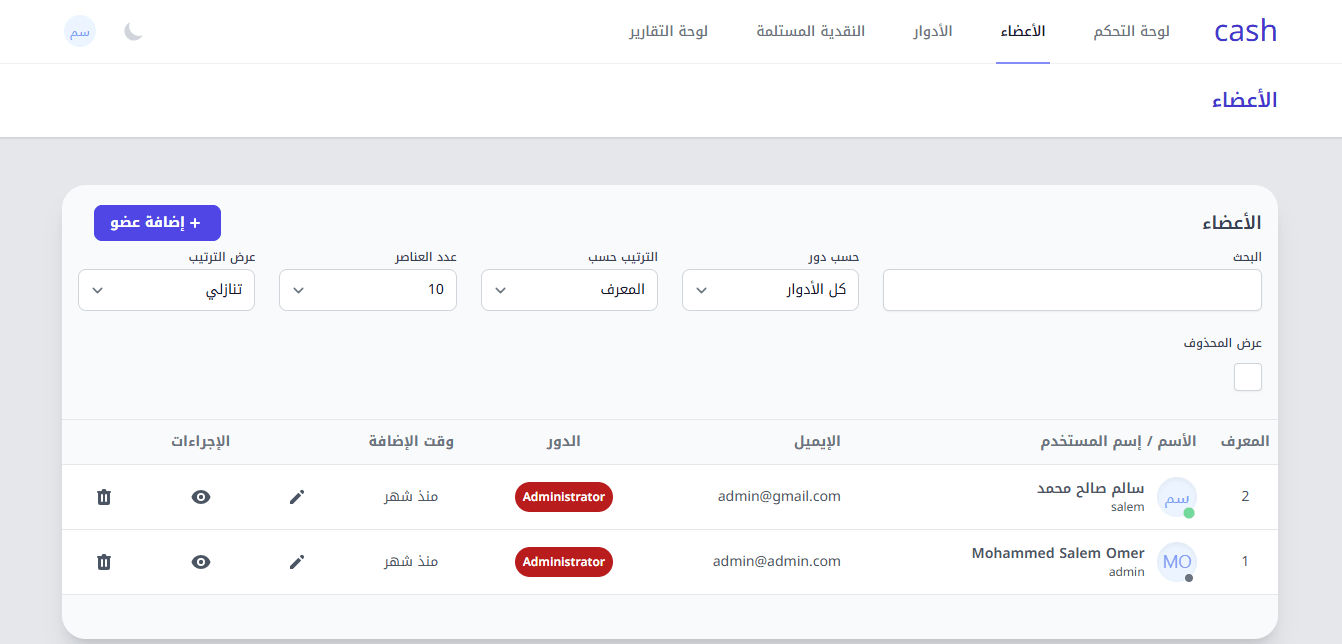Click the سم avatar in salem's row
This screenshot has height=644, width=1342.
(1176, 497)
